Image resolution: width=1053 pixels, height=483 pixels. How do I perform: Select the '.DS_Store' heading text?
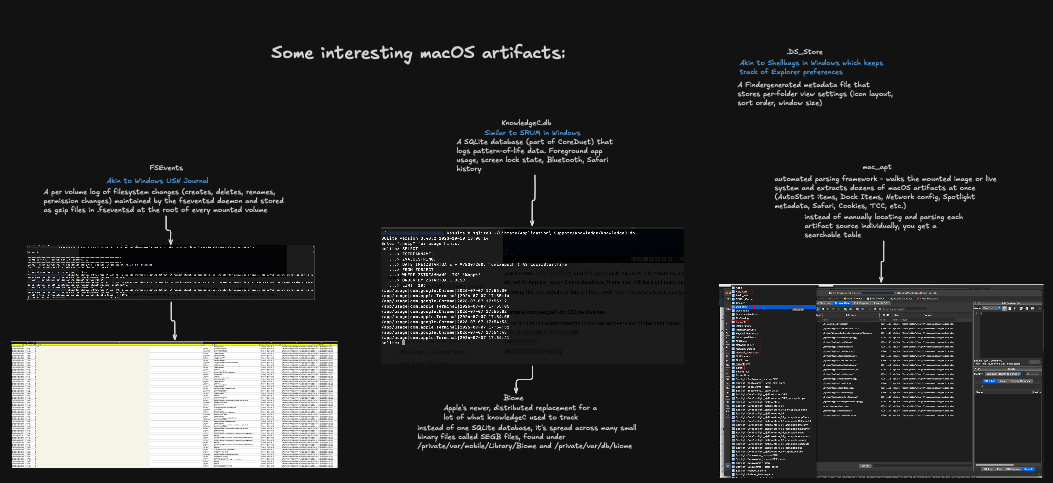(804, 52)
